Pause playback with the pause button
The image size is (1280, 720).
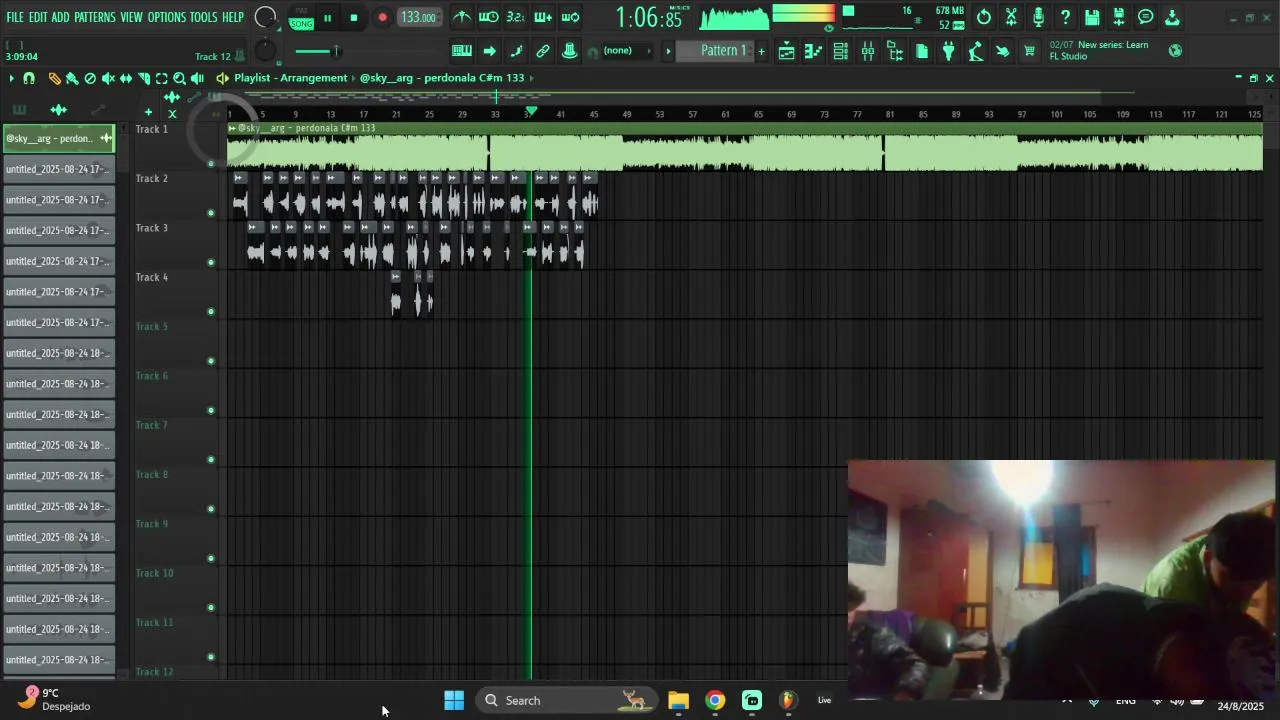[x=327, y=18]
